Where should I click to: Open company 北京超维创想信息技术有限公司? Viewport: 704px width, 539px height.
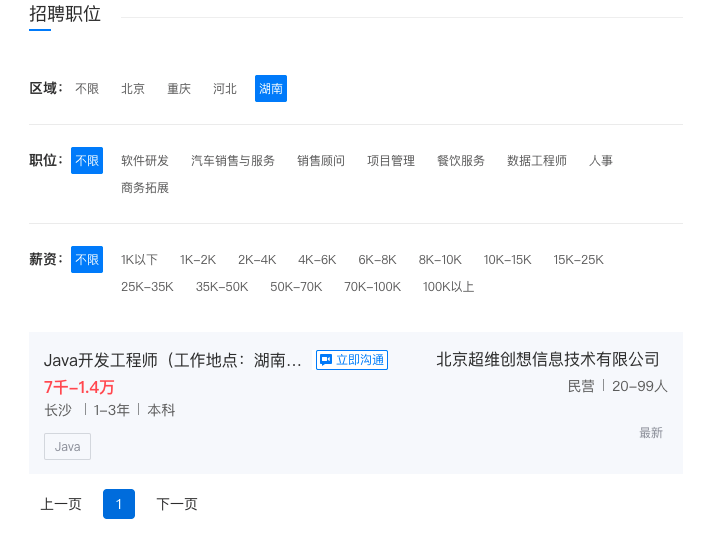point(548,359)
